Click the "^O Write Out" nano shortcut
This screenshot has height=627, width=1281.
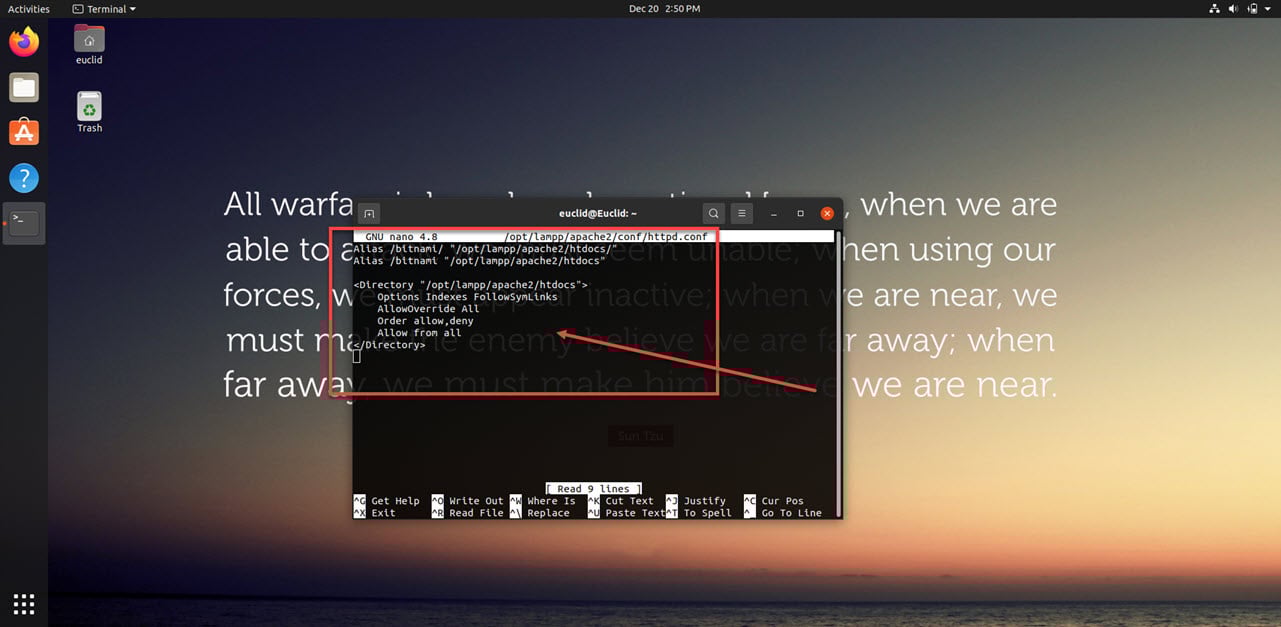pyautogui.click(x=468, y=501)
